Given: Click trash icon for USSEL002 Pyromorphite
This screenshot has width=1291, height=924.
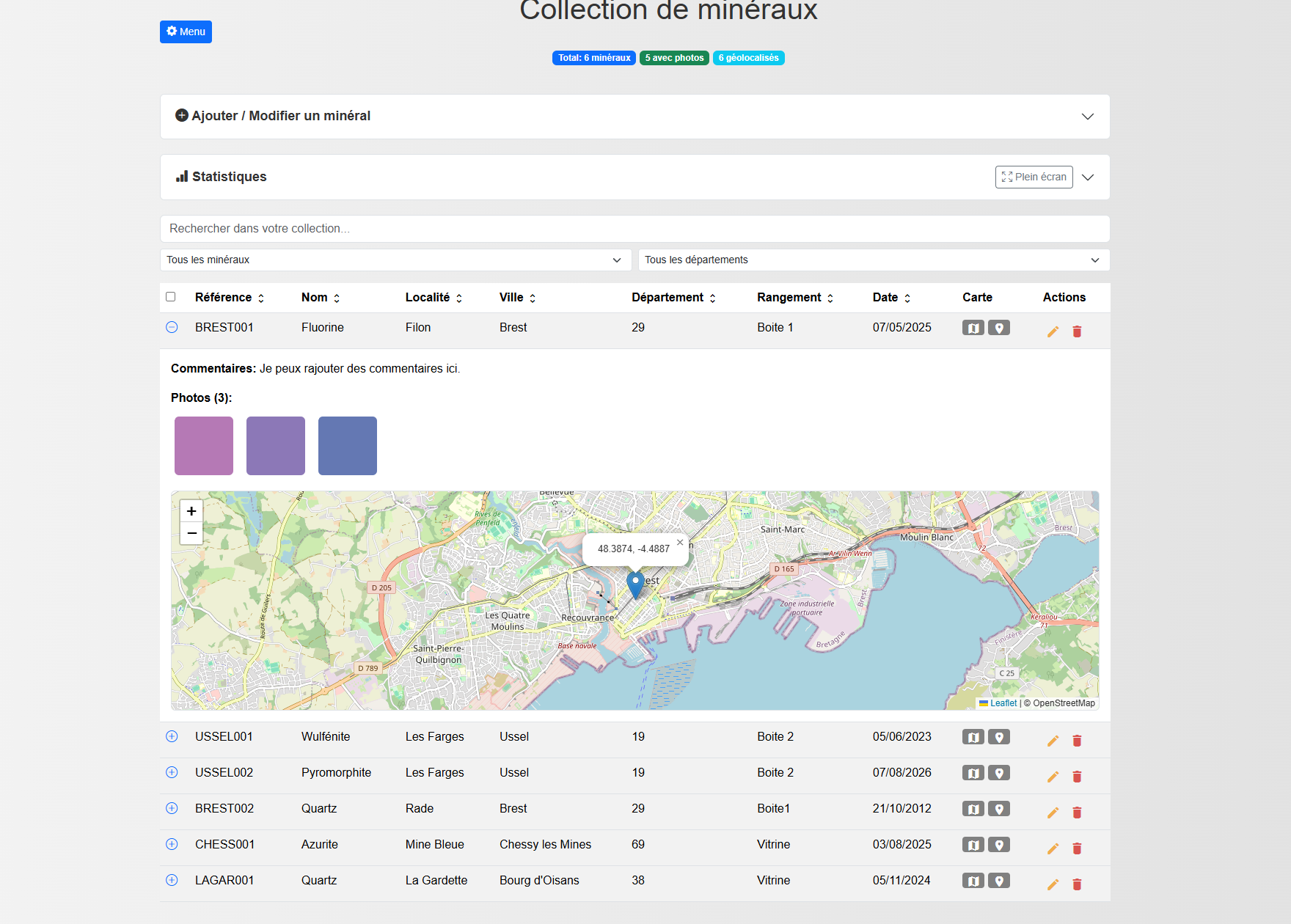Looking at the screenshot, I should pos(1077,777).
